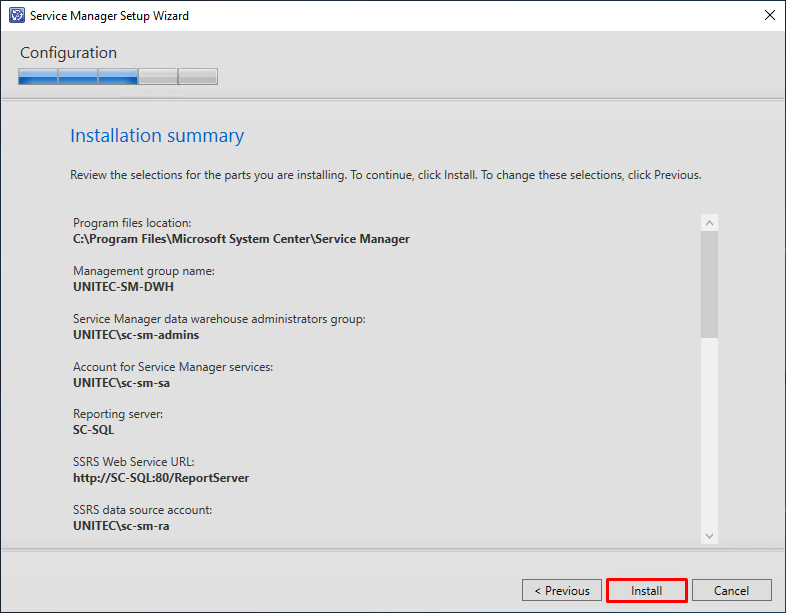Select the program files location path text
Screen dimensions: 786x613
click(x=241, y=239)
